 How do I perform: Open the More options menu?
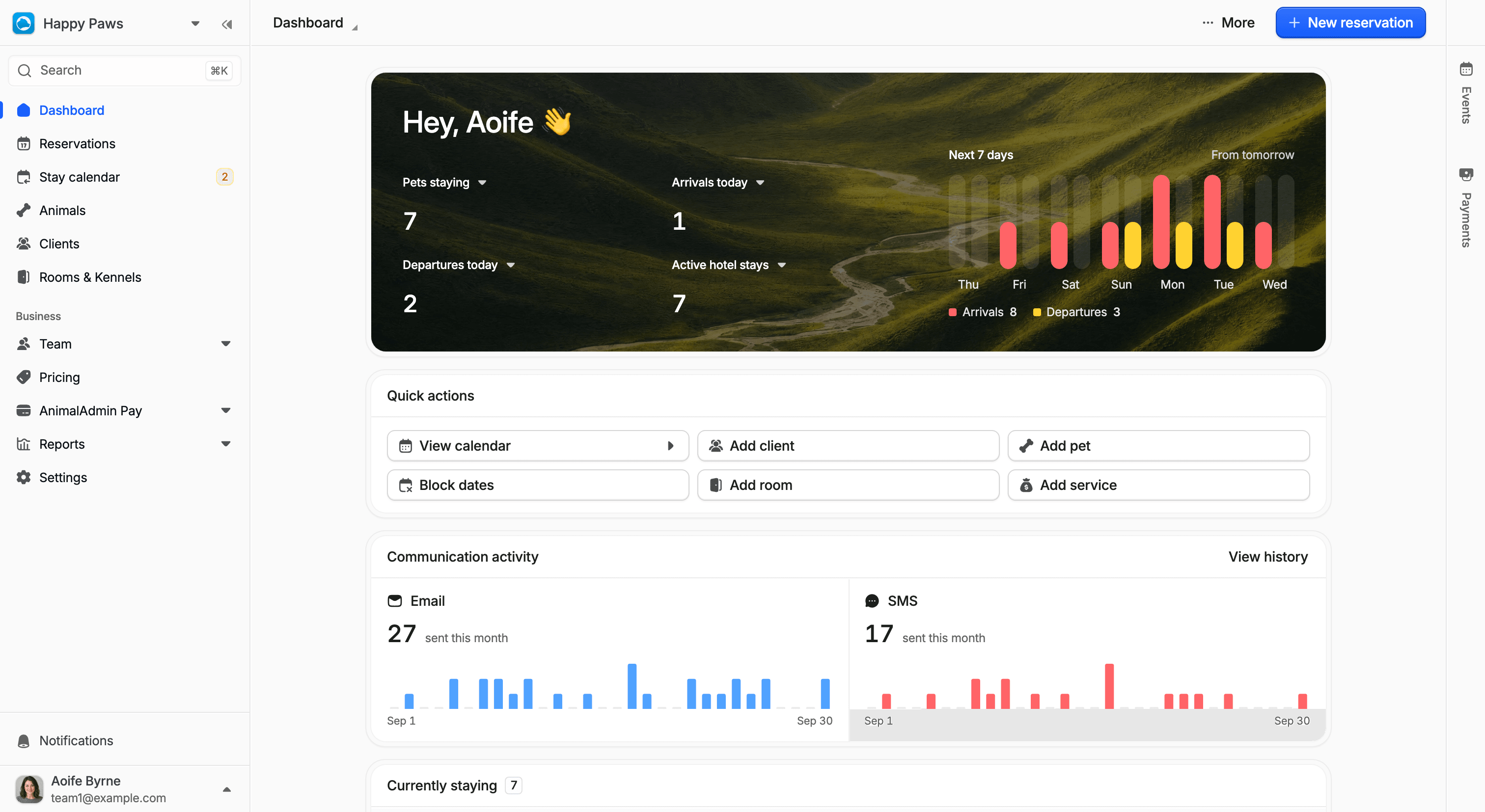[x=1229, y=23]
